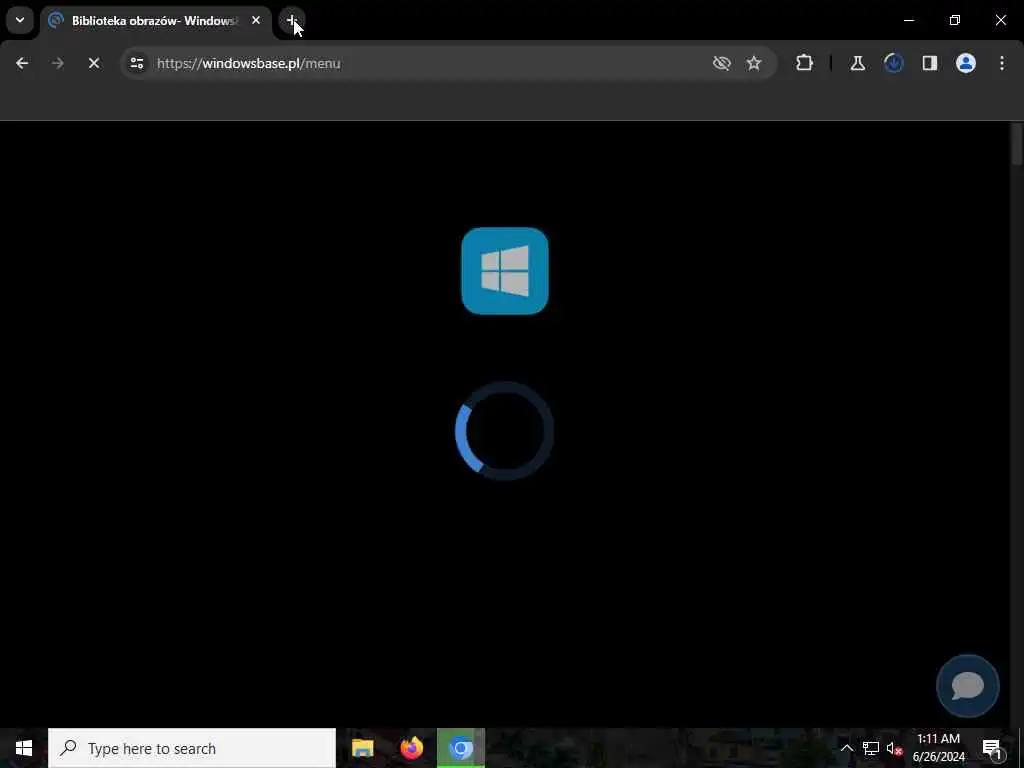Open the clock showing 1:11 AM

tap(938, 748)
